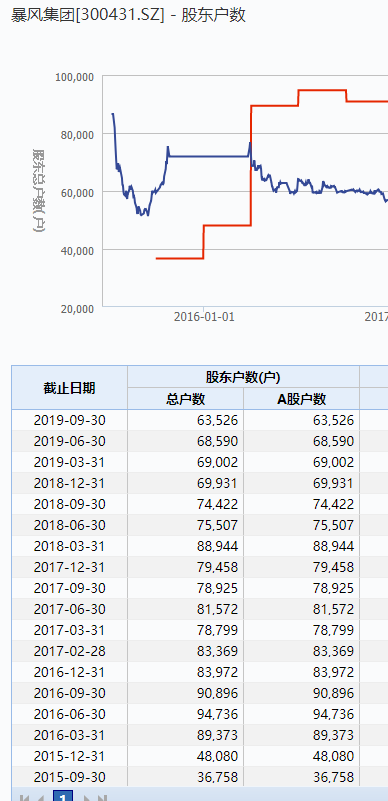Click the vertical 股东总户数(户) axis title

(39, 190)
